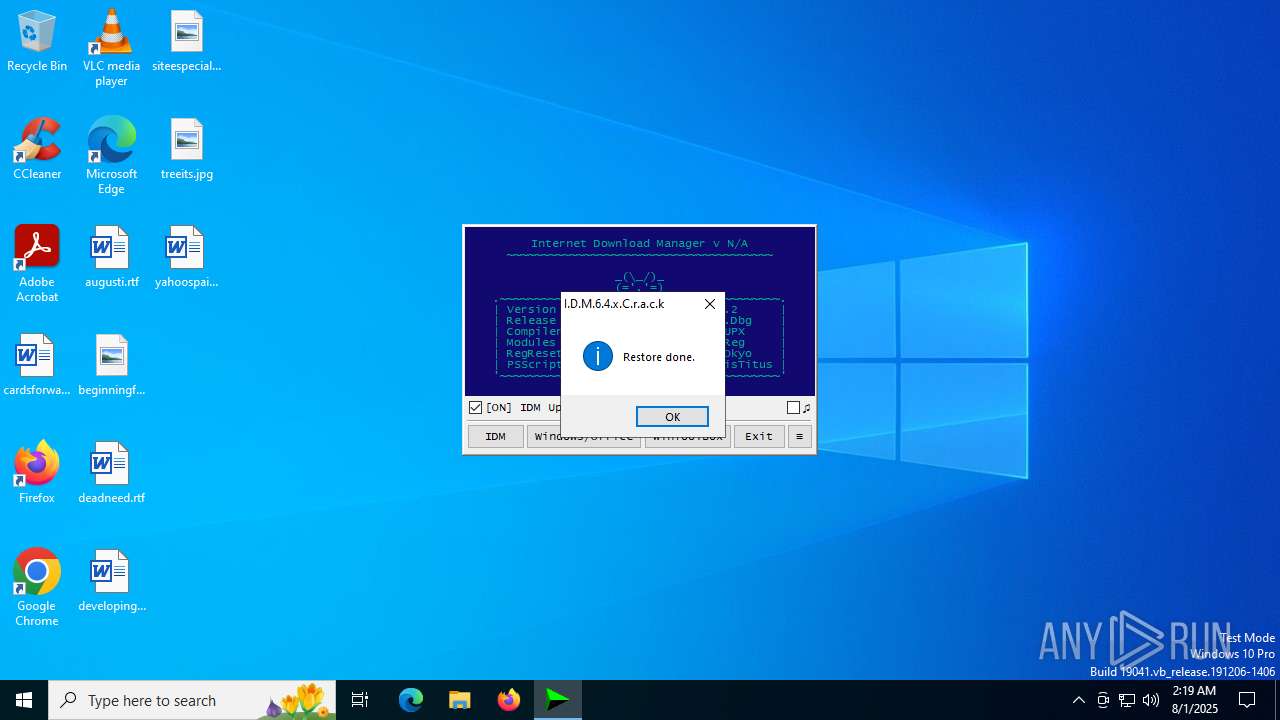This screenshot has width=1280, height=720.
Task: Select the siteespecial image file
Action: pyautogui.click(x=187, y=41)
